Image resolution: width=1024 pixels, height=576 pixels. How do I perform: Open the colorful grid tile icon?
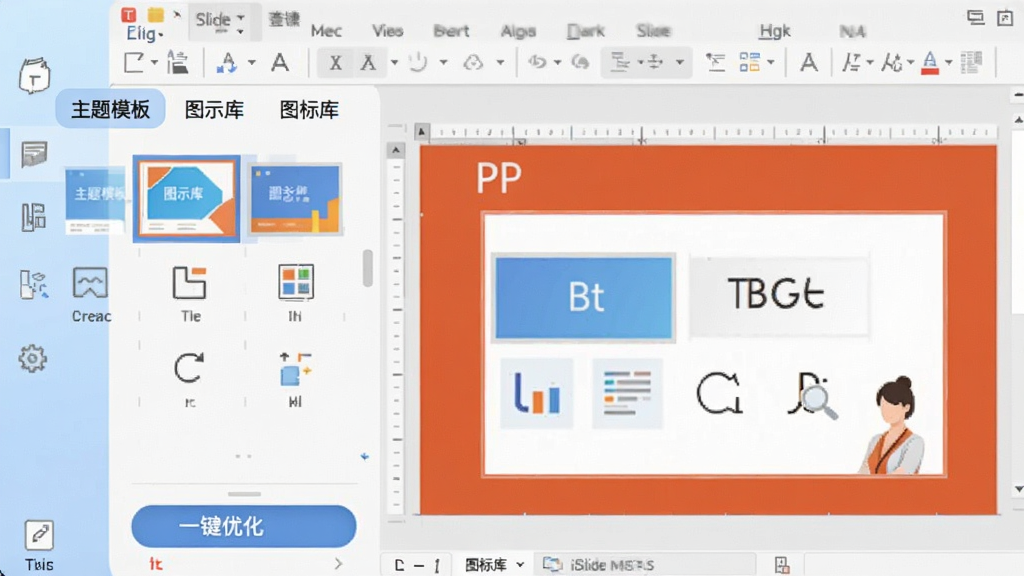point(296,282)
